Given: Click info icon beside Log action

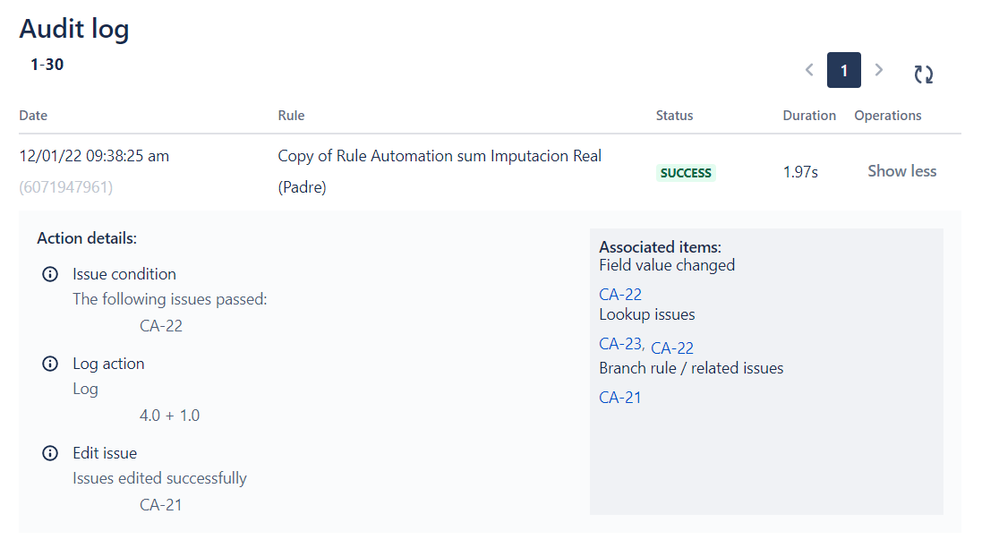Looking at the screenshot, I should [50, 364].
